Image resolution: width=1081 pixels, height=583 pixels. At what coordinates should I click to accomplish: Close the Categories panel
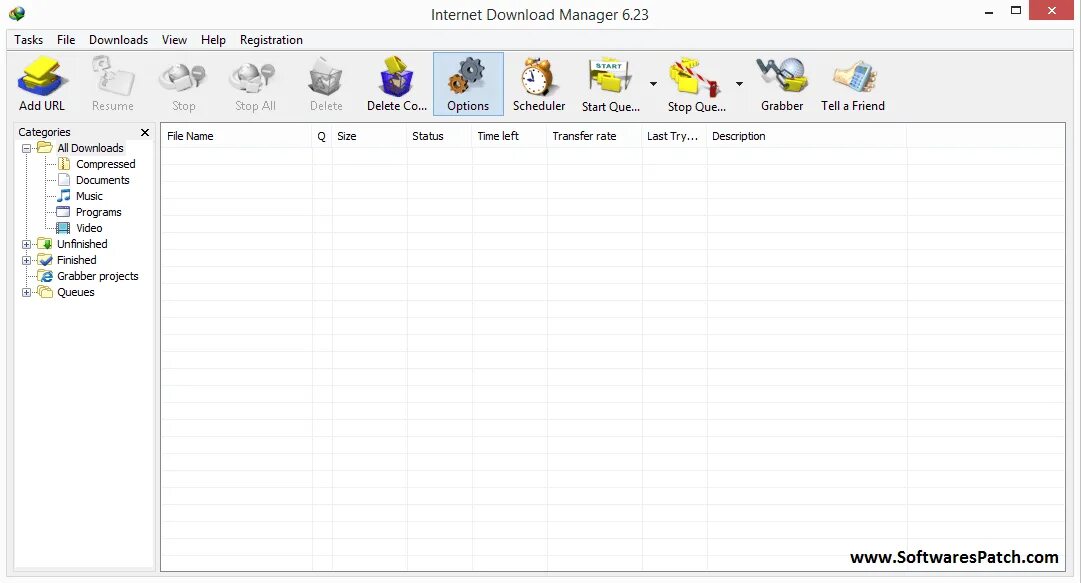point(145,132)
